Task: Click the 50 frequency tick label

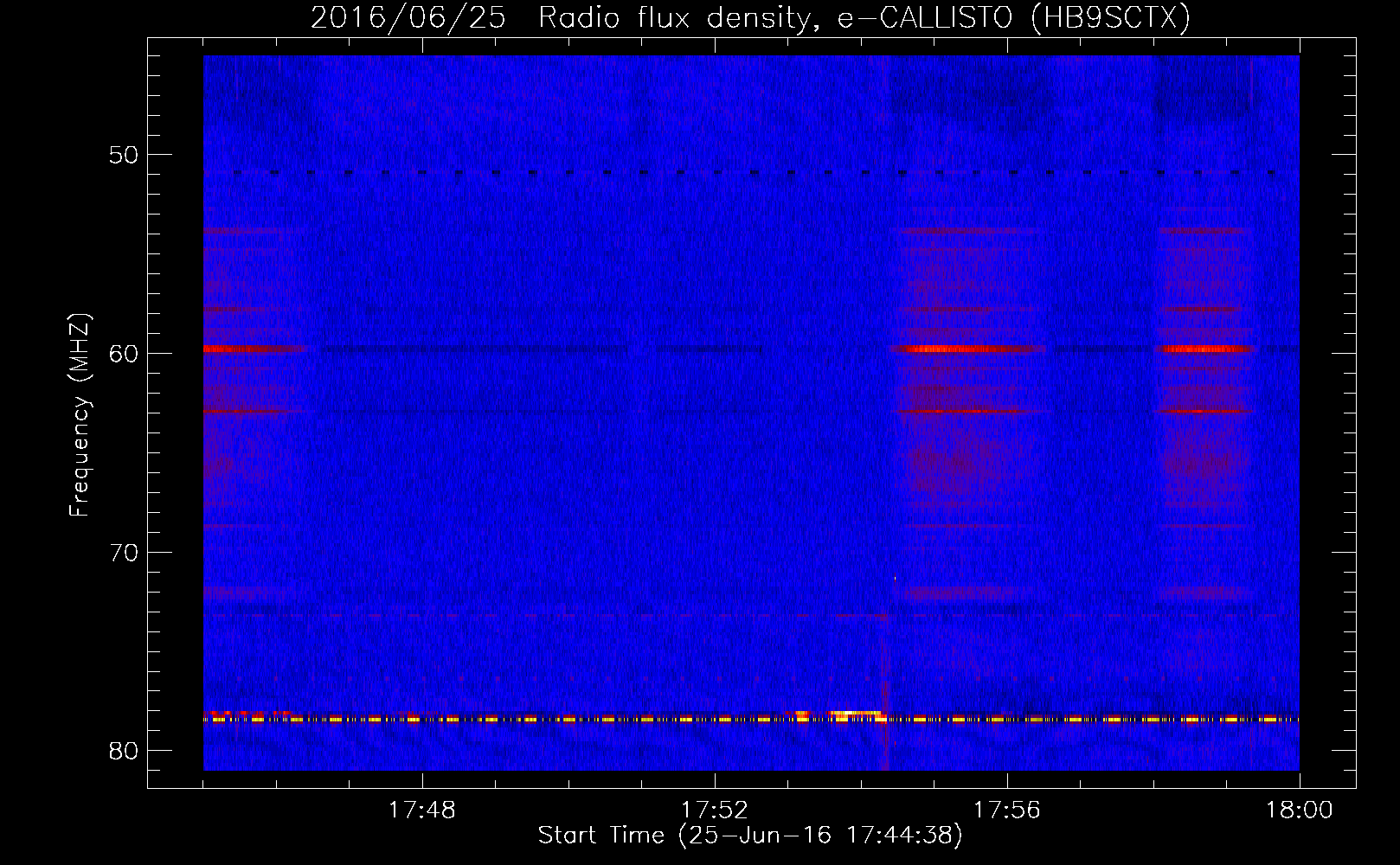Action: (125, 156)
